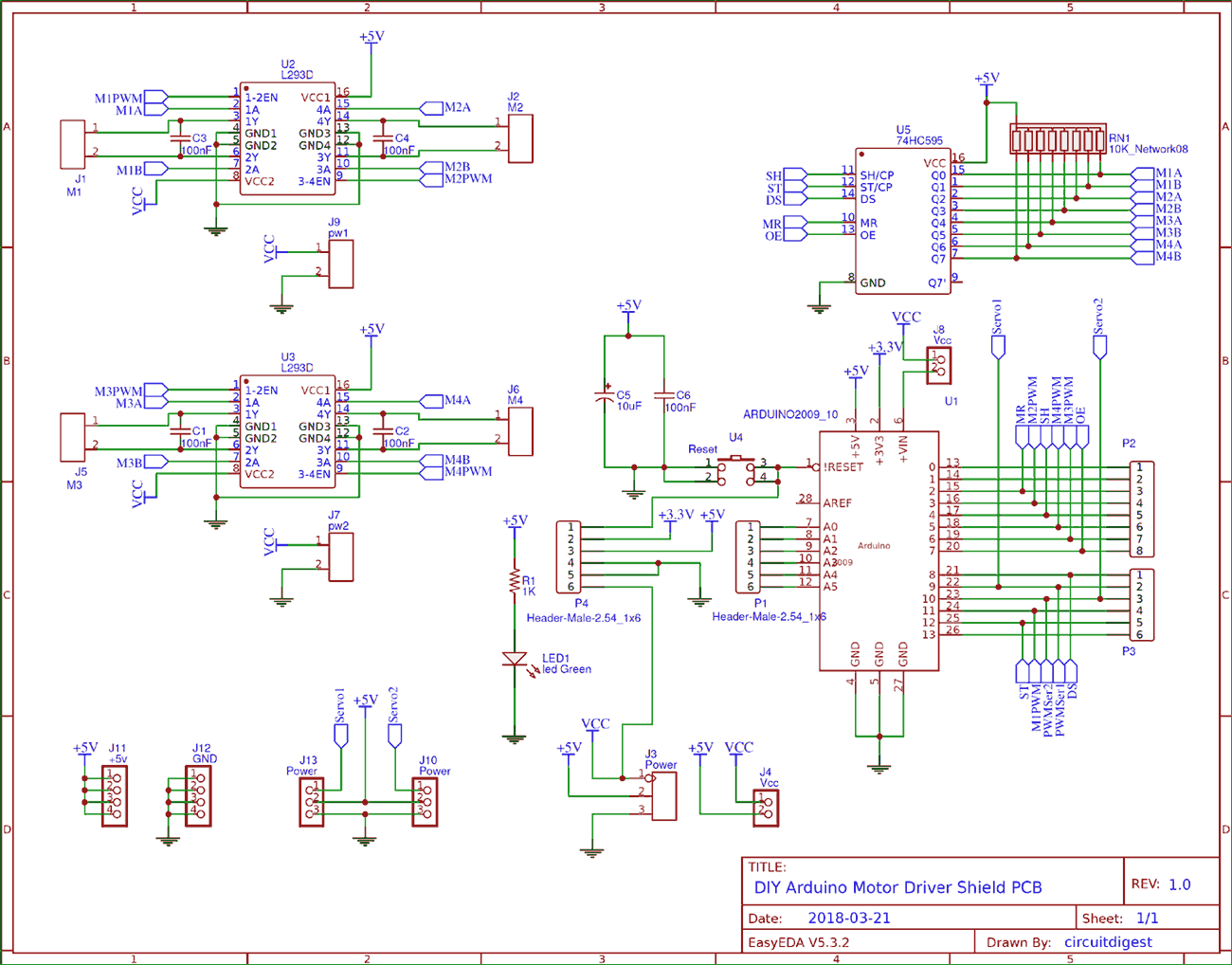Select the VCC net label above J8
Image resolution: width=1232 pixels, height=965 pixels.
(x=904, y=318)
